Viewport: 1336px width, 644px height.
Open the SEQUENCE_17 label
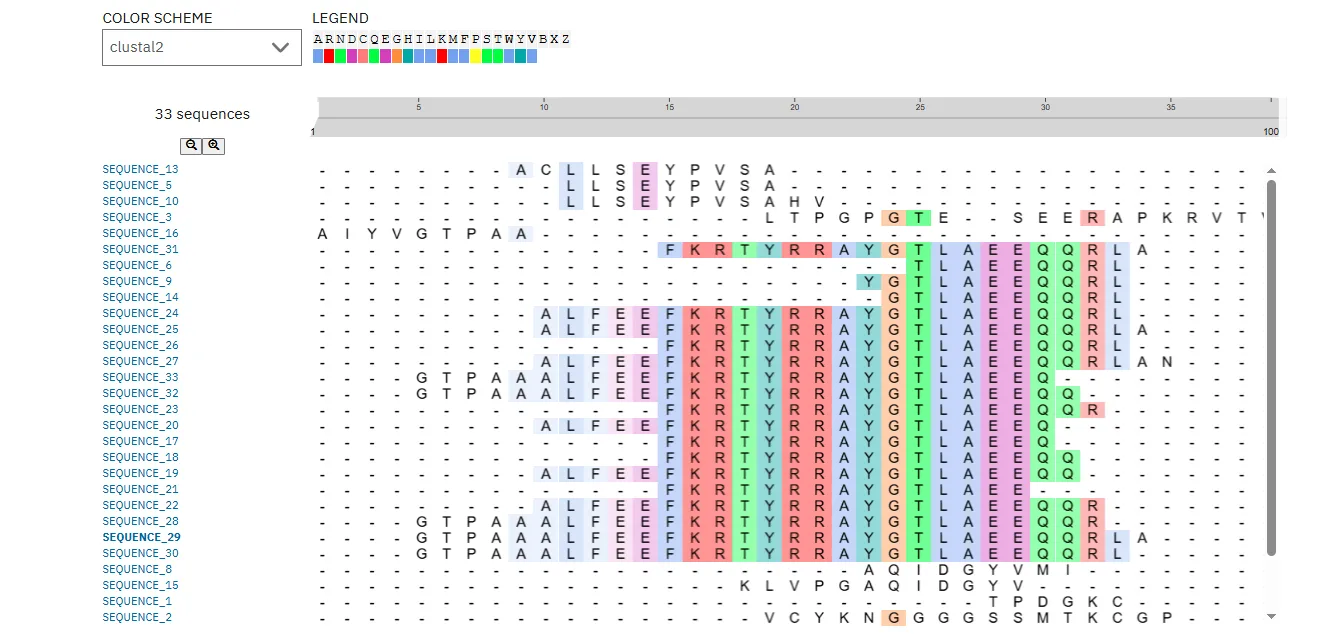click(x=140, y=441)
